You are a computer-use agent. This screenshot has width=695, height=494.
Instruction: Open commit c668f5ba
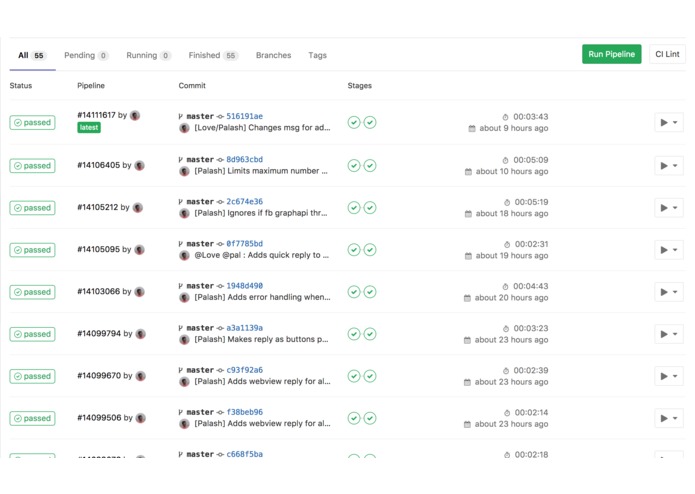[245, 454]
